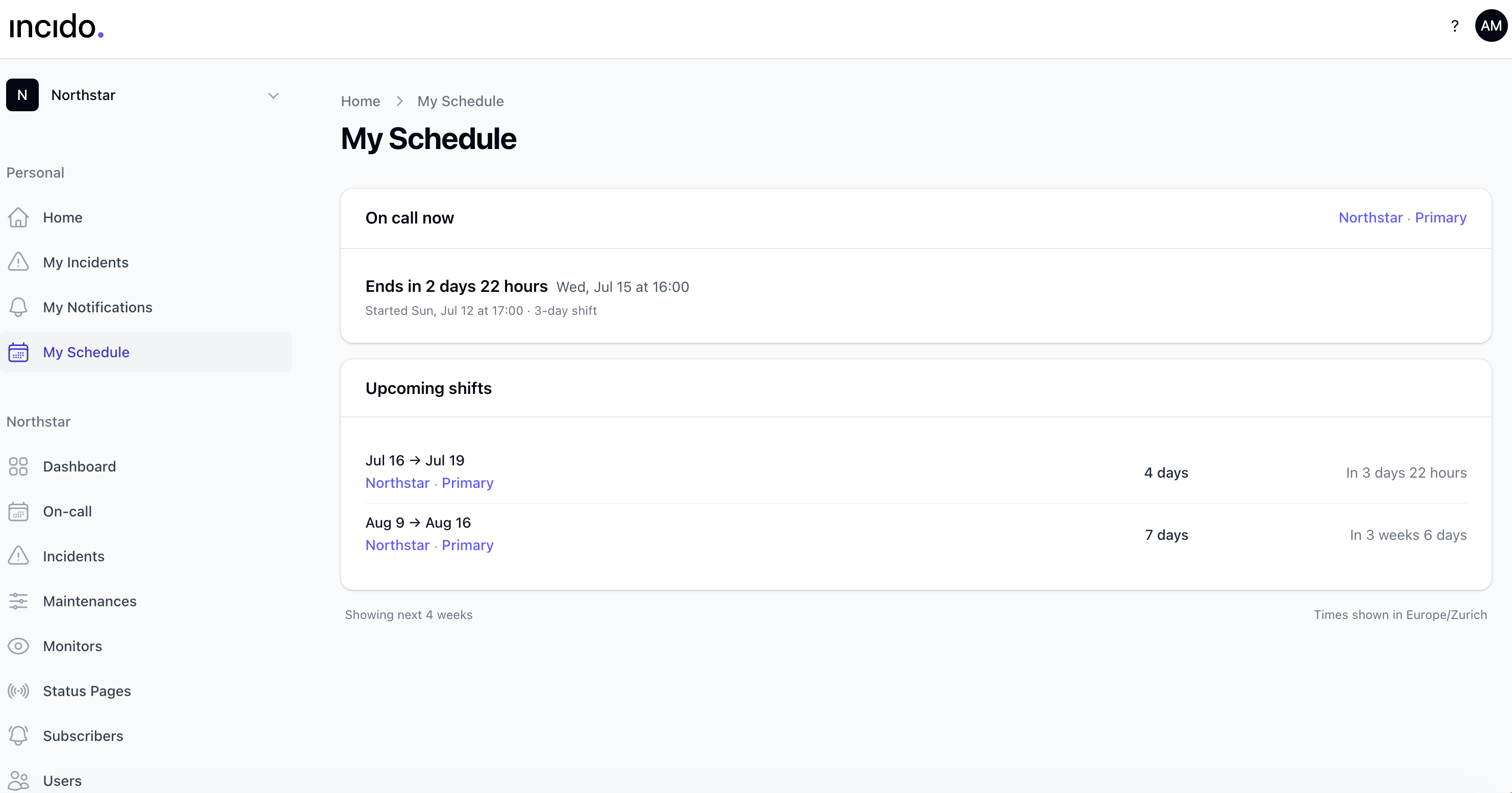Open Northstar · Primary under Jul 16 shift
The image size is (1512, 793).
pyautogui.click(x=429, y=483)
